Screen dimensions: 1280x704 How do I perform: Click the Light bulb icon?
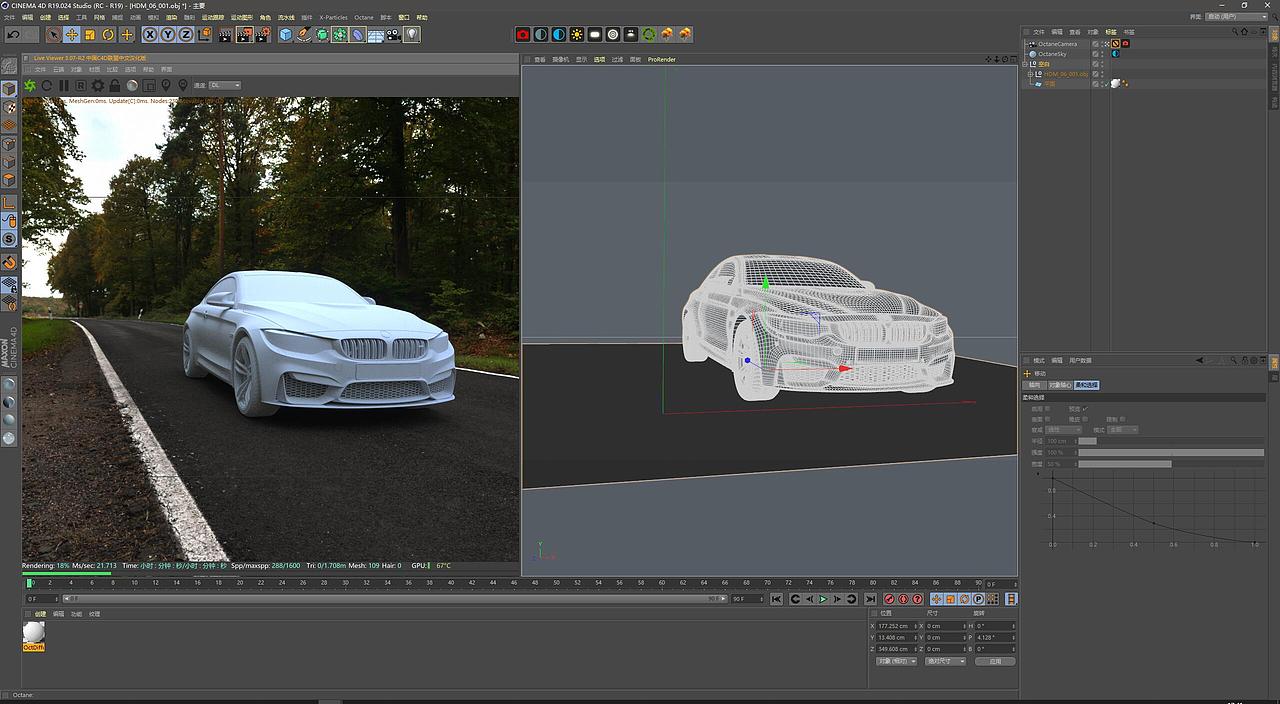[411, 34]
